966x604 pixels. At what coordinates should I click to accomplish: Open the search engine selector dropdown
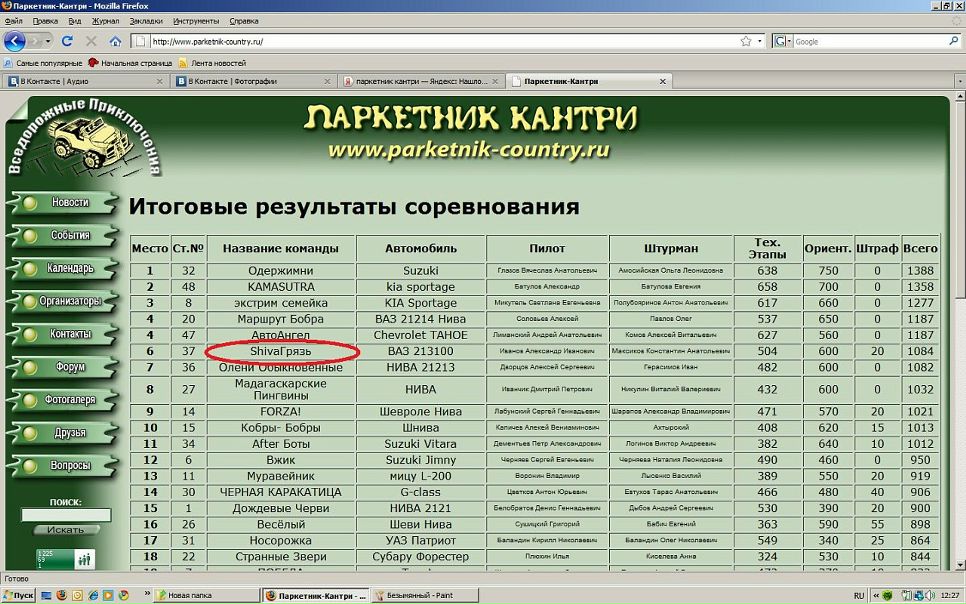click(x=782, y=41)
